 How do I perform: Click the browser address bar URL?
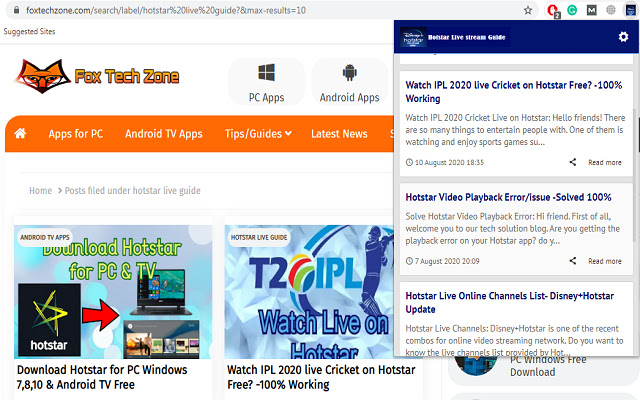[166, 10]
